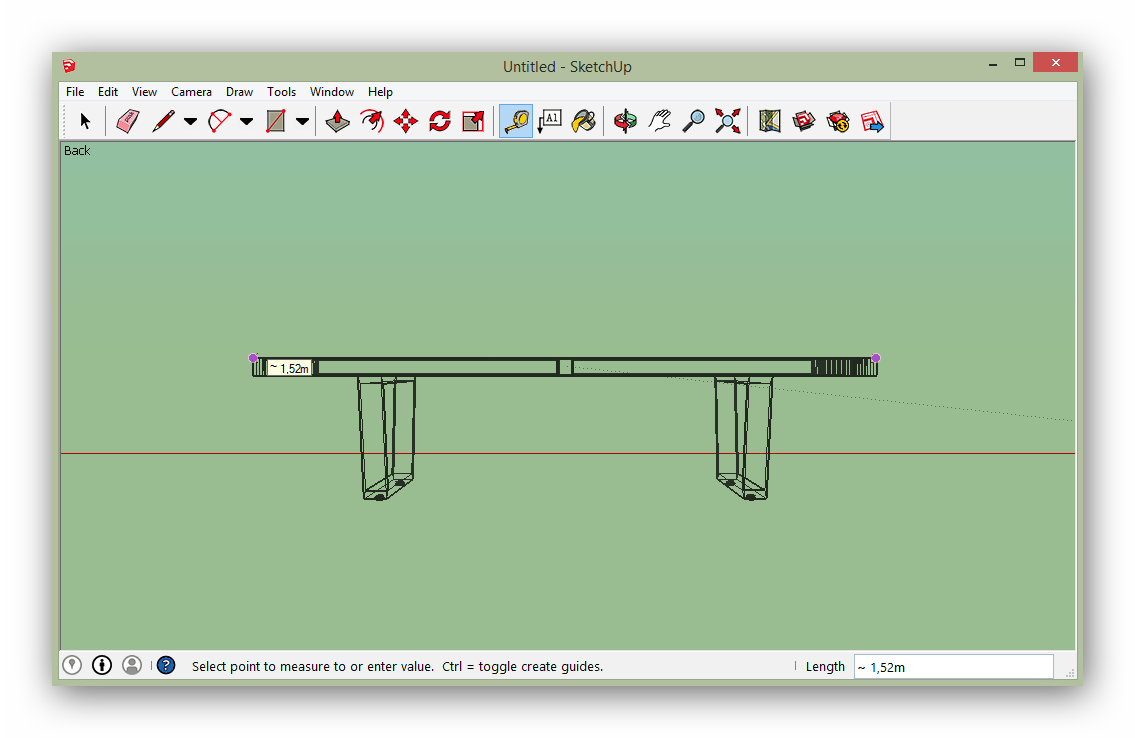
Task: Click the Length measurement input box
Action: tap(952, 667)
